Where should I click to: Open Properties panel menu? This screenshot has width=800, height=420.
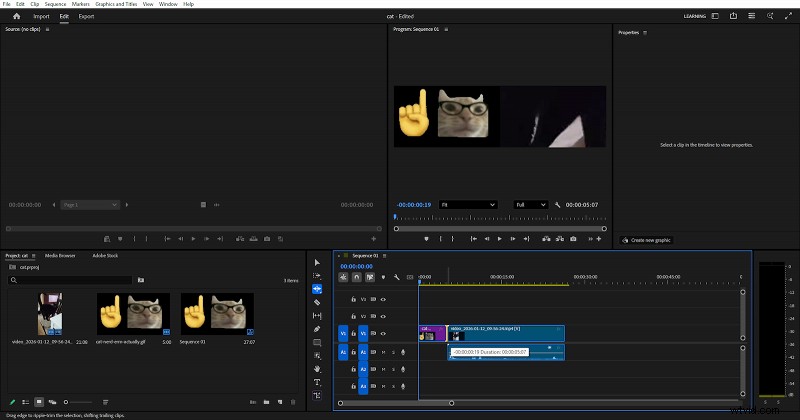click(645, 33)
